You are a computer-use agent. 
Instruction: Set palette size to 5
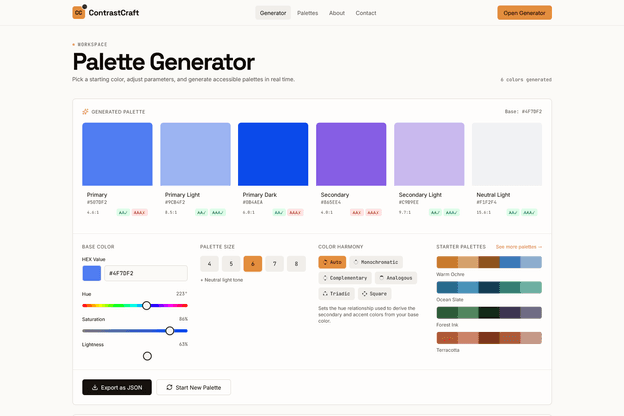pyautogui.click(x=231, y=264)
